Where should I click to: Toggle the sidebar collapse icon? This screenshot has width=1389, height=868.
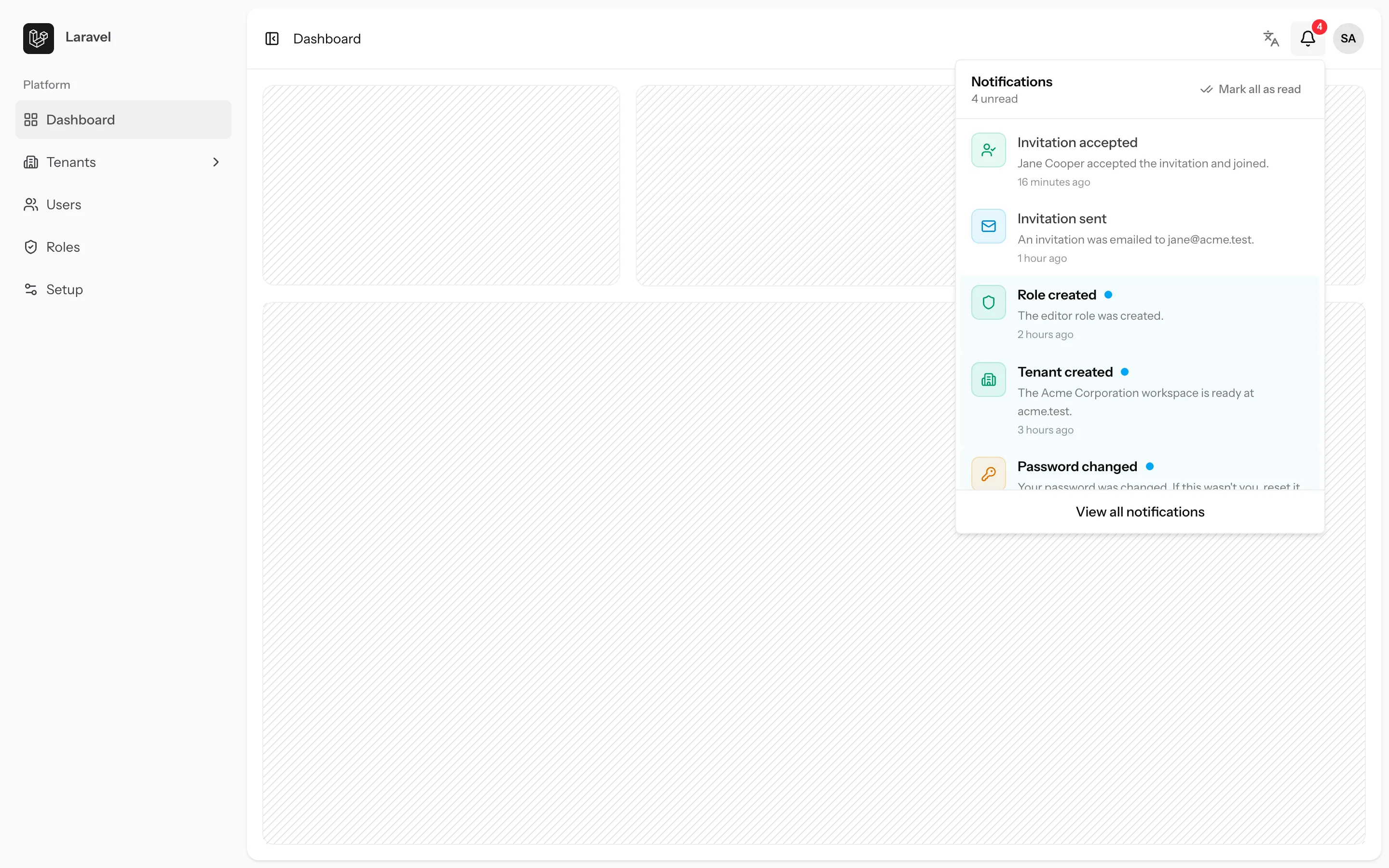(x=272, y=39)
